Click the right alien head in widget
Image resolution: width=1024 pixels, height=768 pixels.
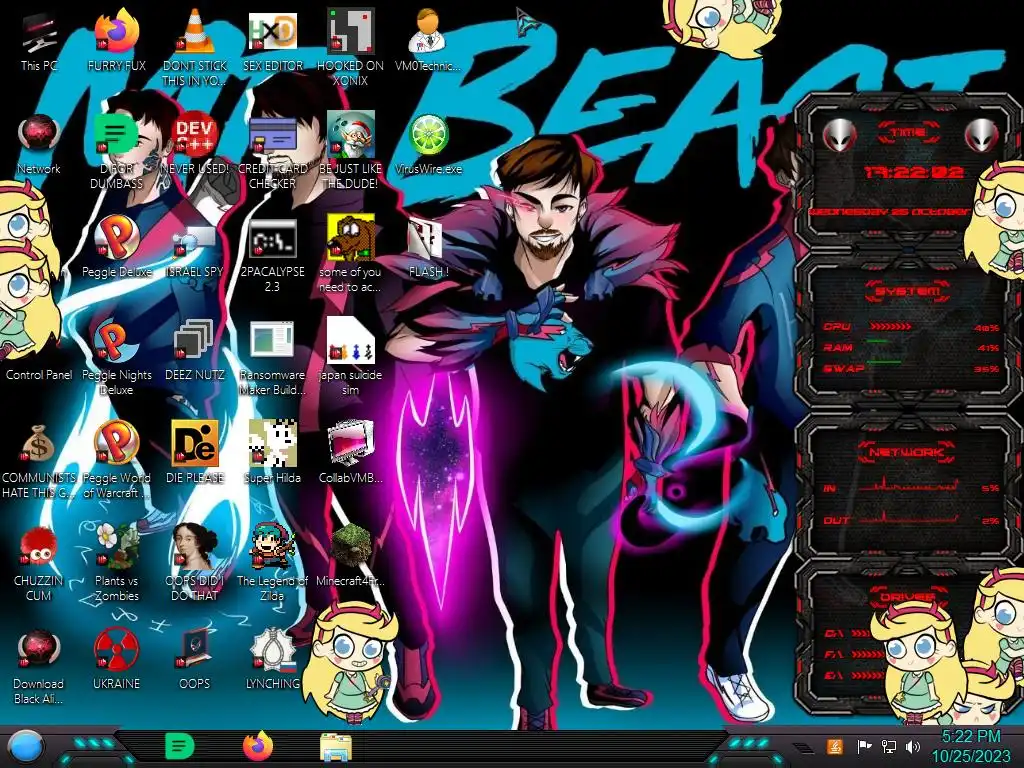tap(982, 136)
